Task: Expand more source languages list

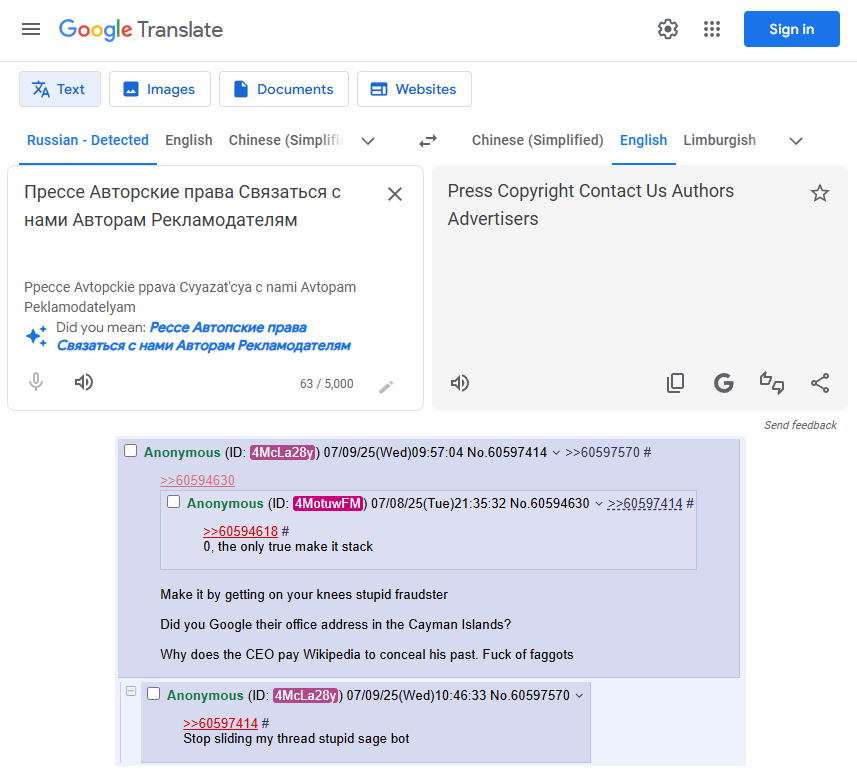Action: point(368,141)
